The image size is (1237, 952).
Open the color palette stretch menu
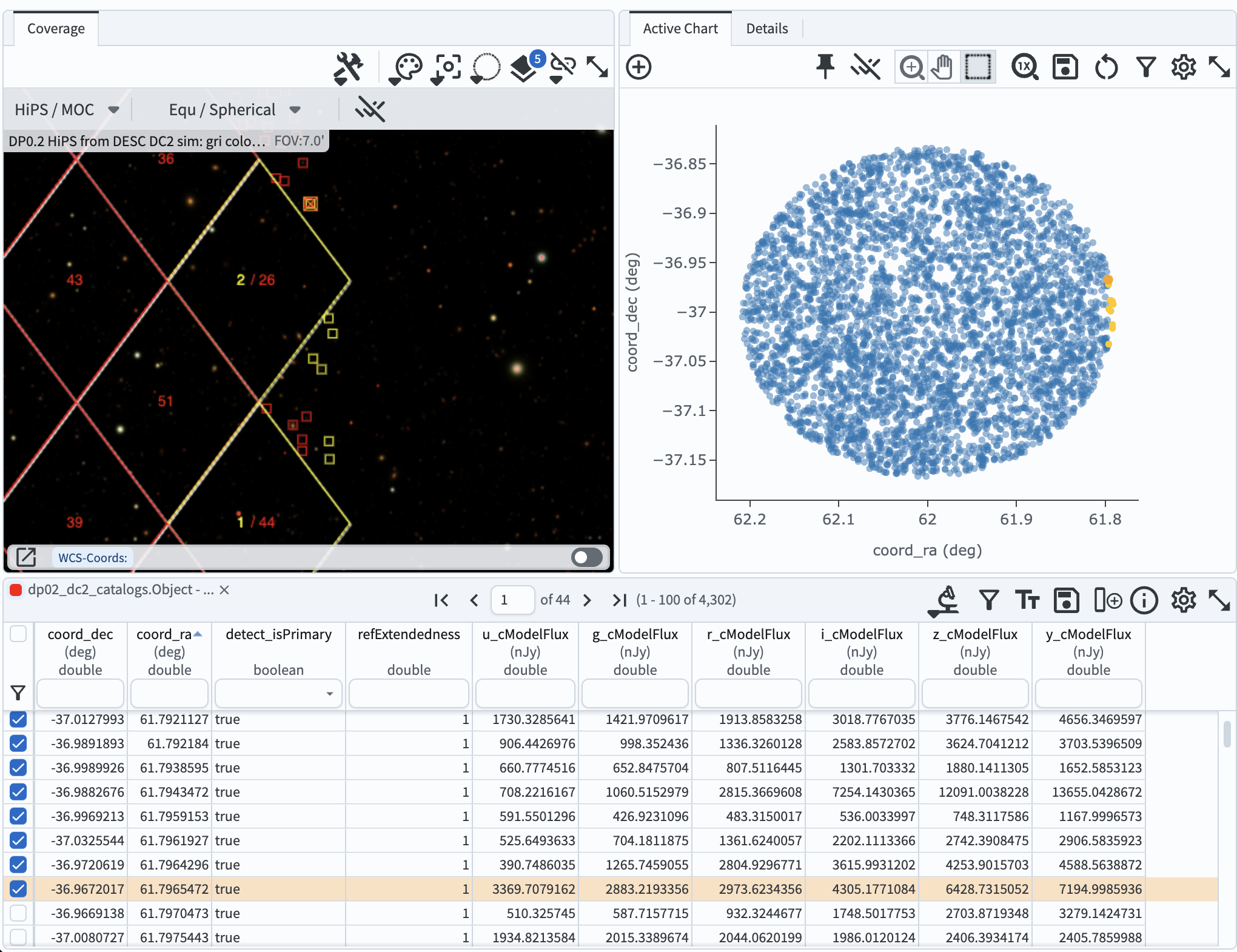[406, 67]
